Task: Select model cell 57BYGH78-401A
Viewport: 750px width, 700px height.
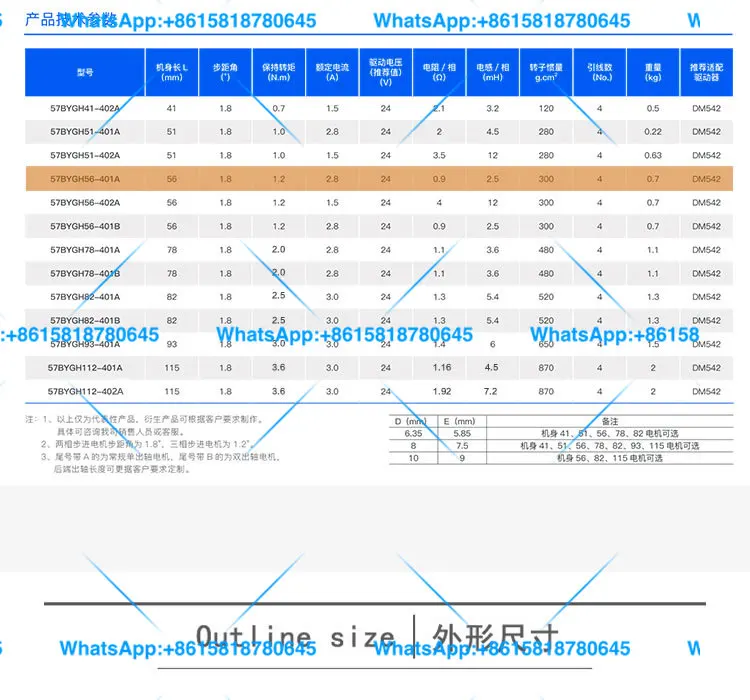Action: (85, 250)
